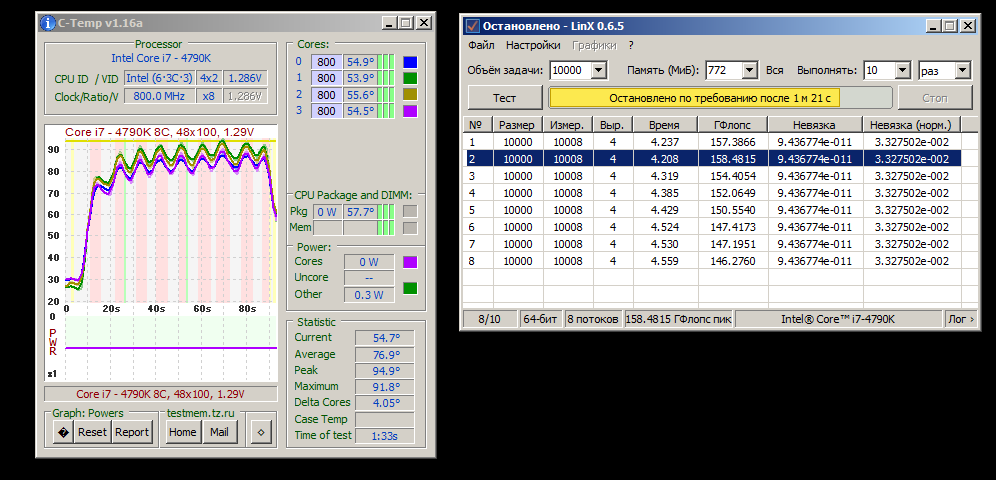Expand the раз units dropdown

(x=963, y=70)
